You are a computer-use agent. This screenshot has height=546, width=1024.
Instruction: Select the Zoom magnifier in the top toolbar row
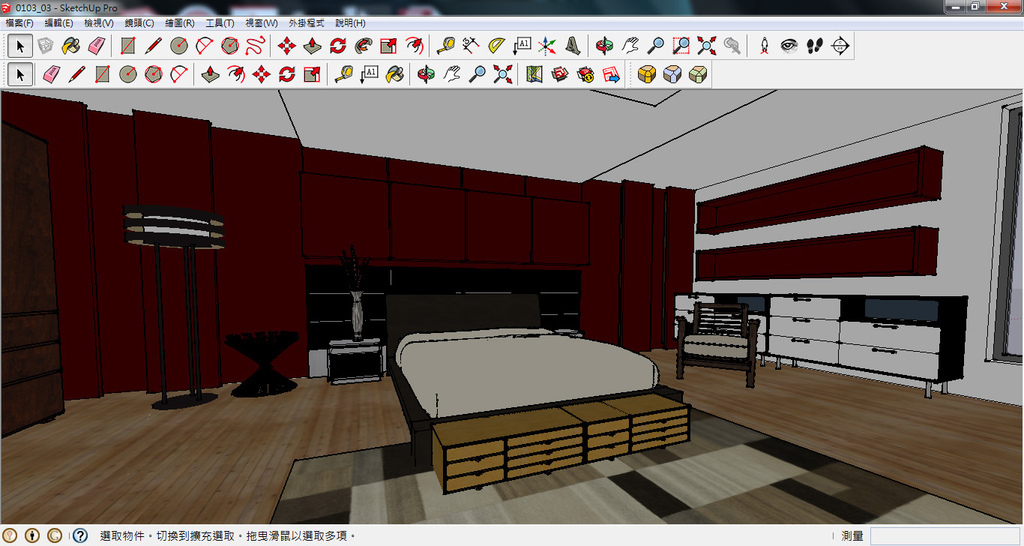(x=656, y=46)
